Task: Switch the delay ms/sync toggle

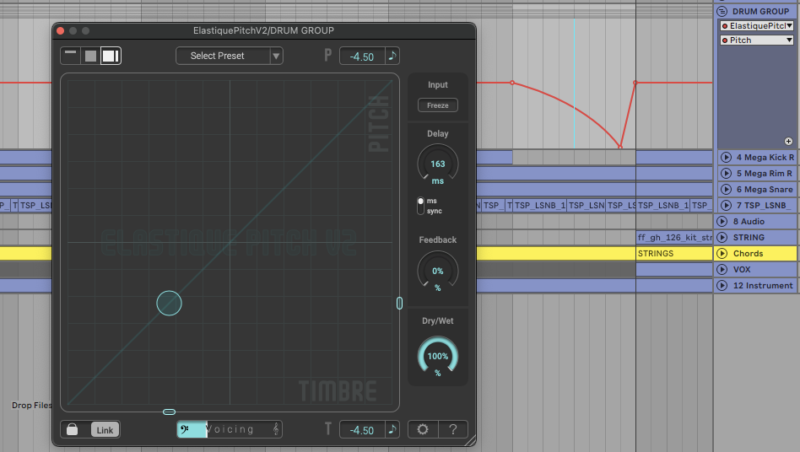Action: tap(420, 206)
